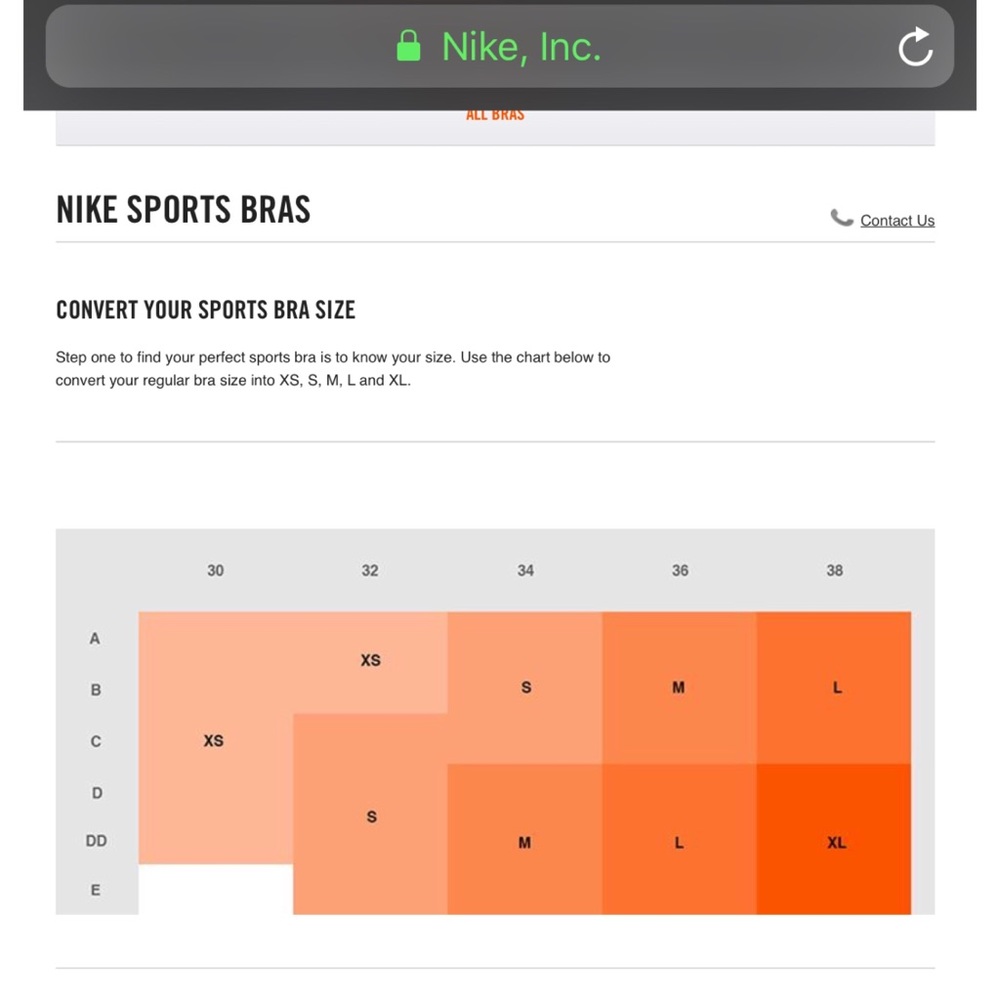Tap the Nike, Inc. address bar
This screenshot has width=1000, height=1000.
(520, 46)
